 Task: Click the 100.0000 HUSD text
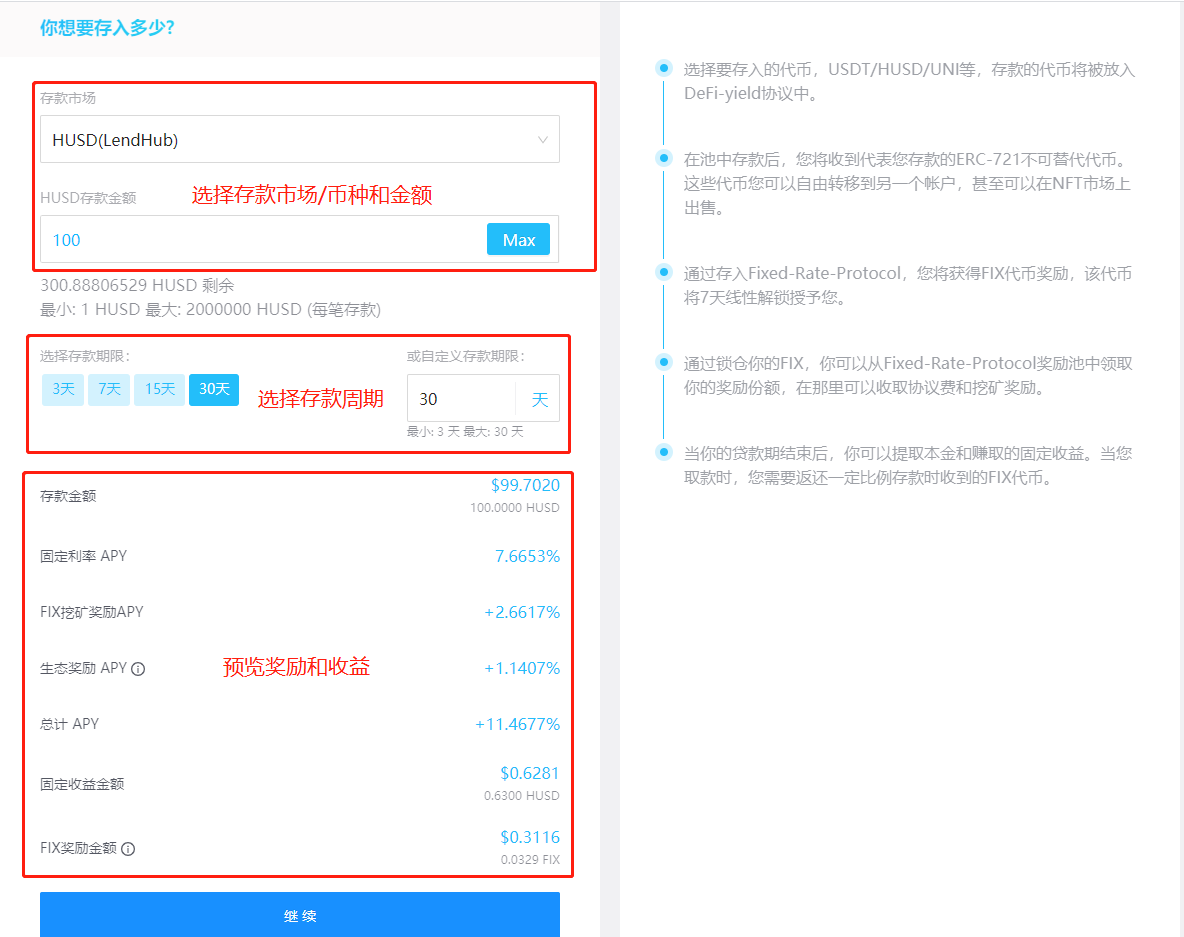[x=515, y=508]
